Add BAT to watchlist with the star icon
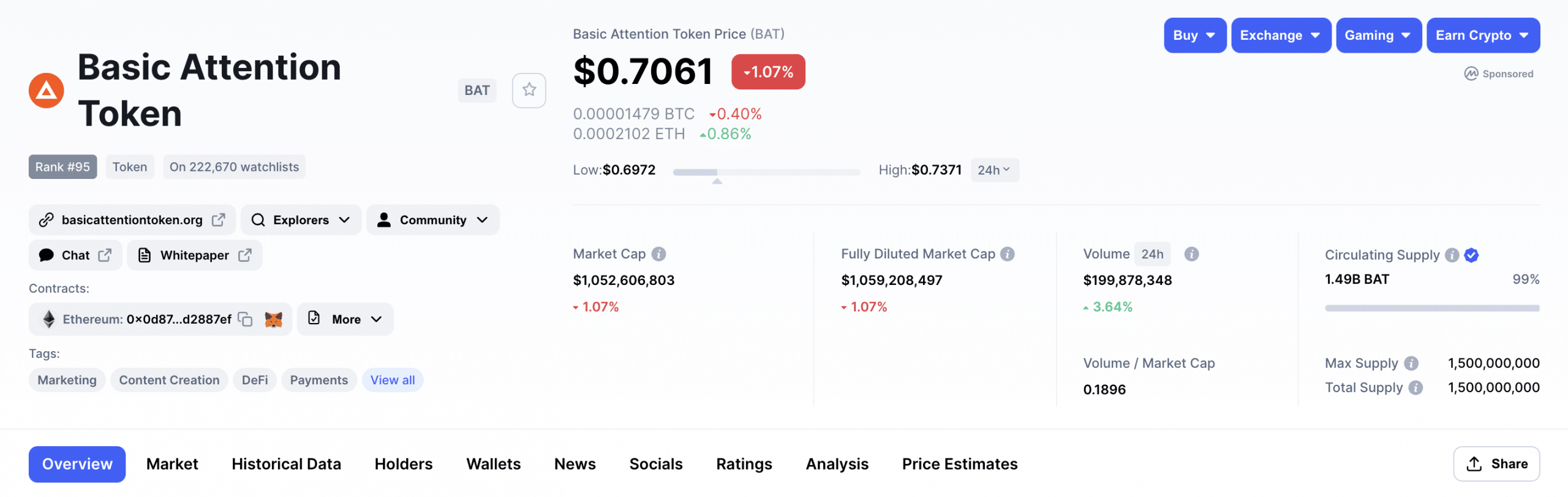Screen dimensions: 1568x497 click(529, 90)
